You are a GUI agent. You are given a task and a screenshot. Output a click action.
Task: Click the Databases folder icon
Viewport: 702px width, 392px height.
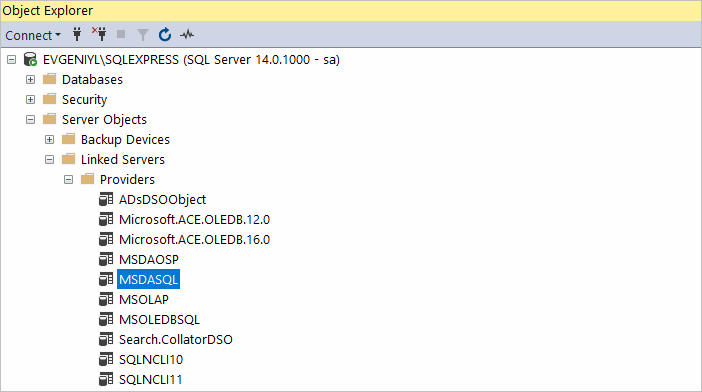click(x=49, y=79)
